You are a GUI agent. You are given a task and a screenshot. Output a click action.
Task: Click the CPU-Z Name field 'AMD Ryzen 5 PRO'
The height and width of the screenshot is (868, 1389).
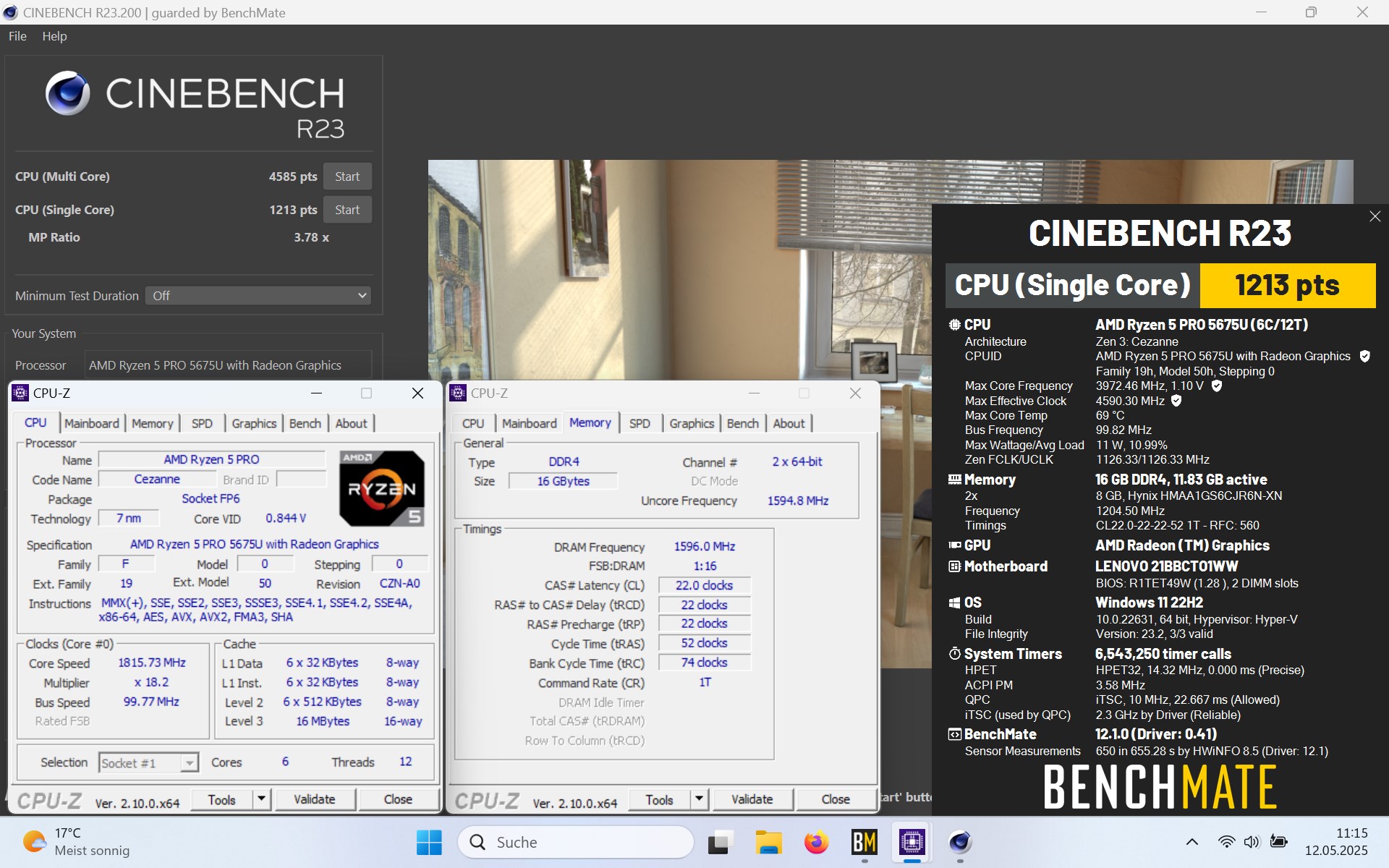[x=211, y=459]
